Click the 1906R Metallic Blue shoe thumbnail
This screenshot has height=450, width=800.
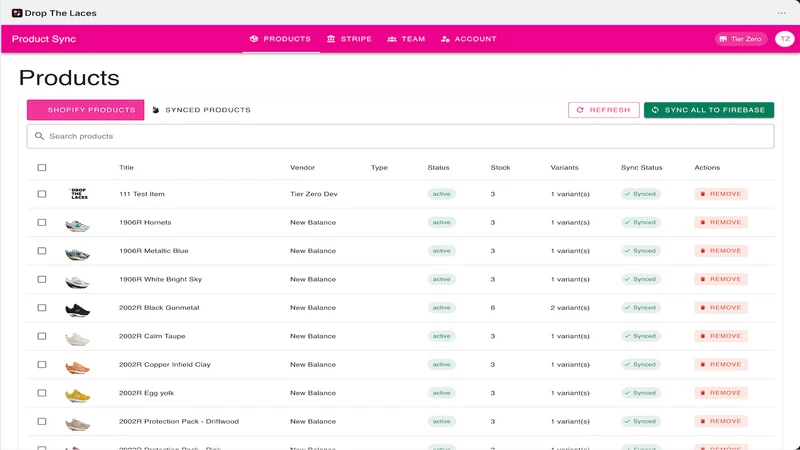[78, 254]
